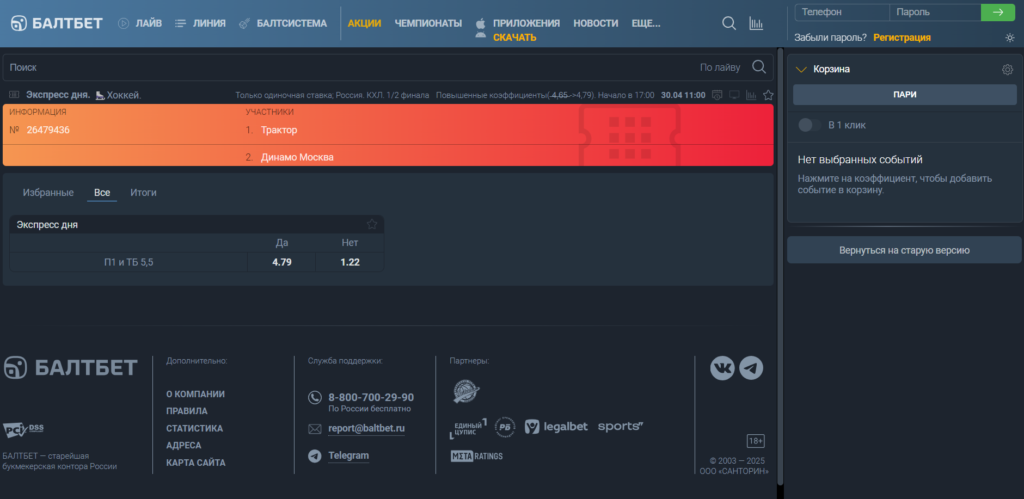Open АДРЕСА footer link
This screenshot has height=499, width=1024.
point(184,445)
